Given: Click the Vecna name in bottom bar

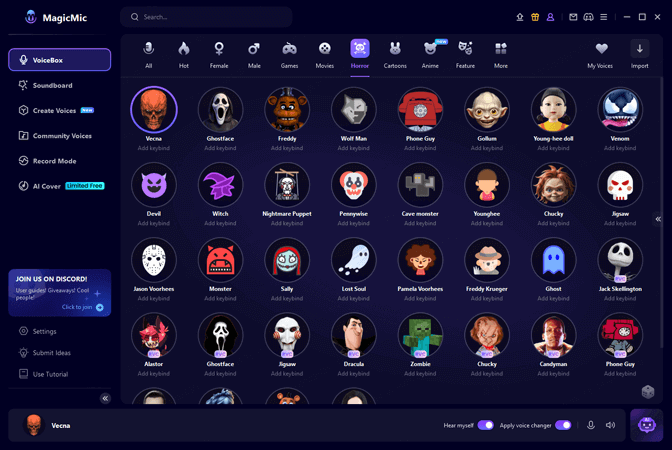Looking at the screenshot, I should [x=61, y=426].
